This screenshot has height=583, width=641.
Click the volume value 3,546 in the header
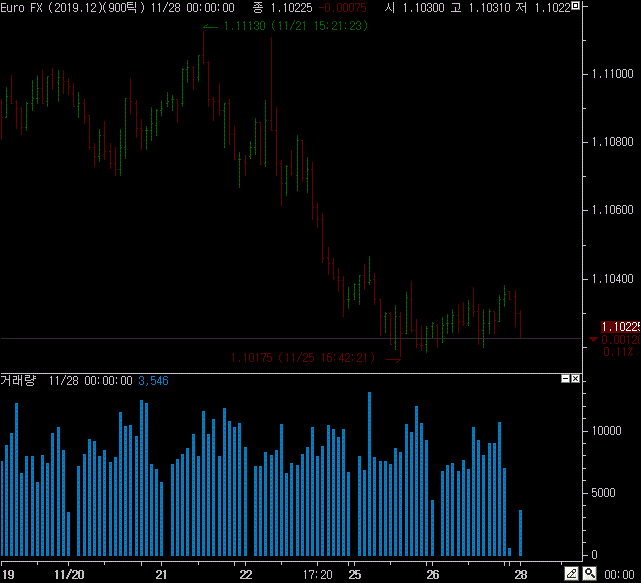[x=154, y=381]
